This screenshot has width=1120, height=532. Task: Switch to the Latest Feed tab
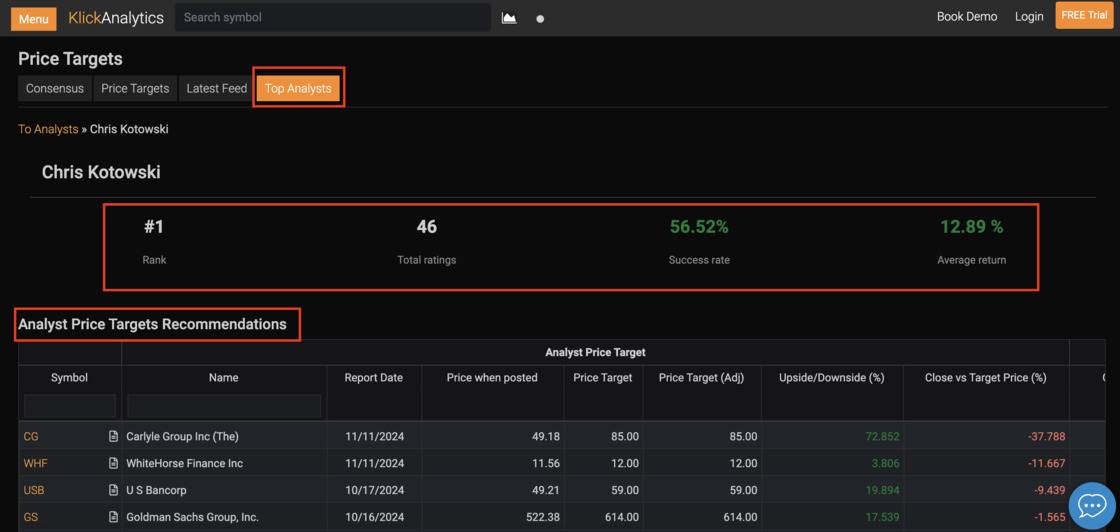point(216,89)
